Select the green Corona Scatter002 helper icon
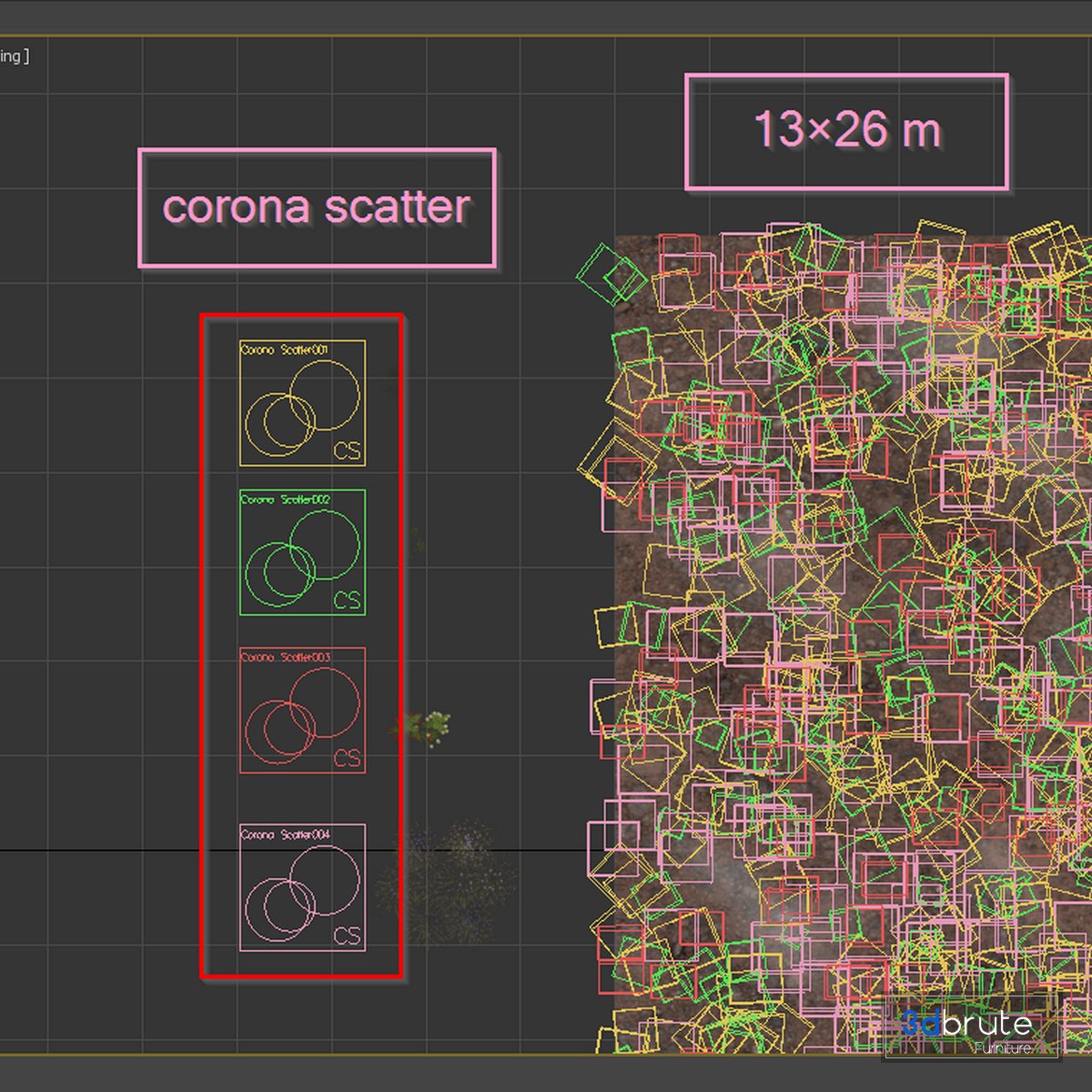 click(x=302, y=552)
